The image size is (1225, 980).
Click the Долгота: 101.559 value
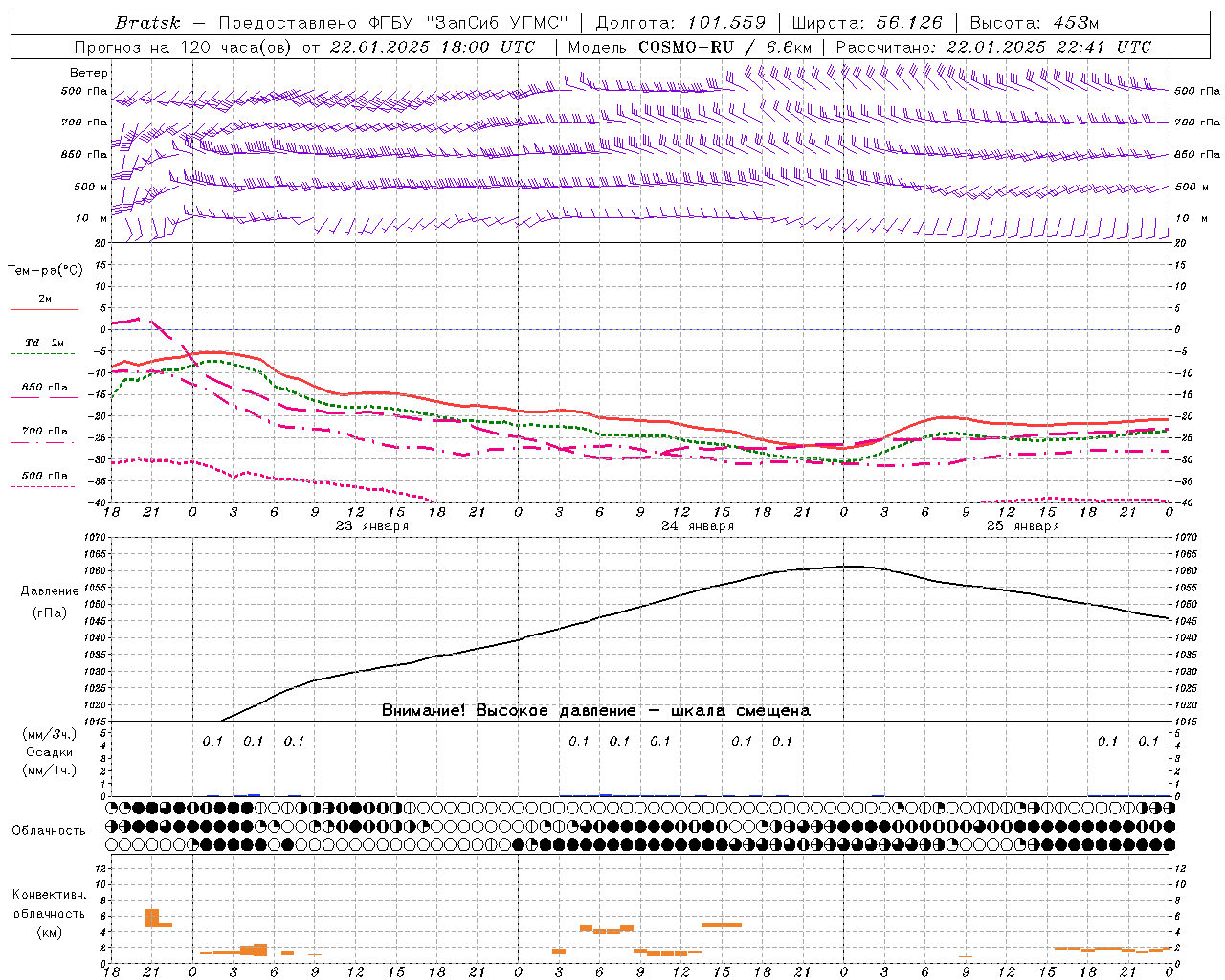680,23
